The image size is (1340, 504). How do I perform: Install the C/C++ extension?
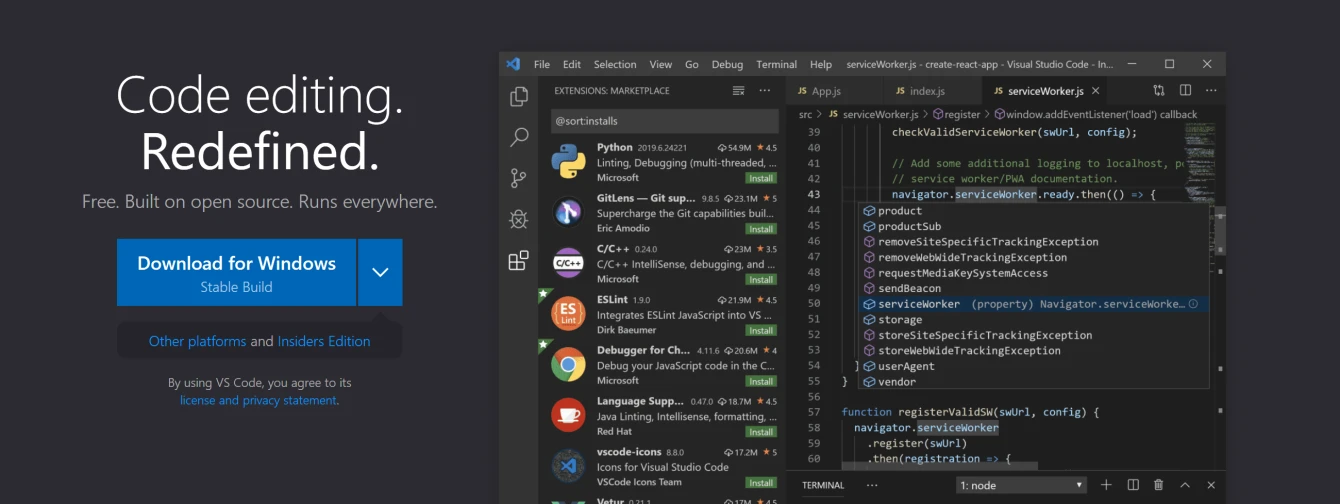click(x=761, y=280)
